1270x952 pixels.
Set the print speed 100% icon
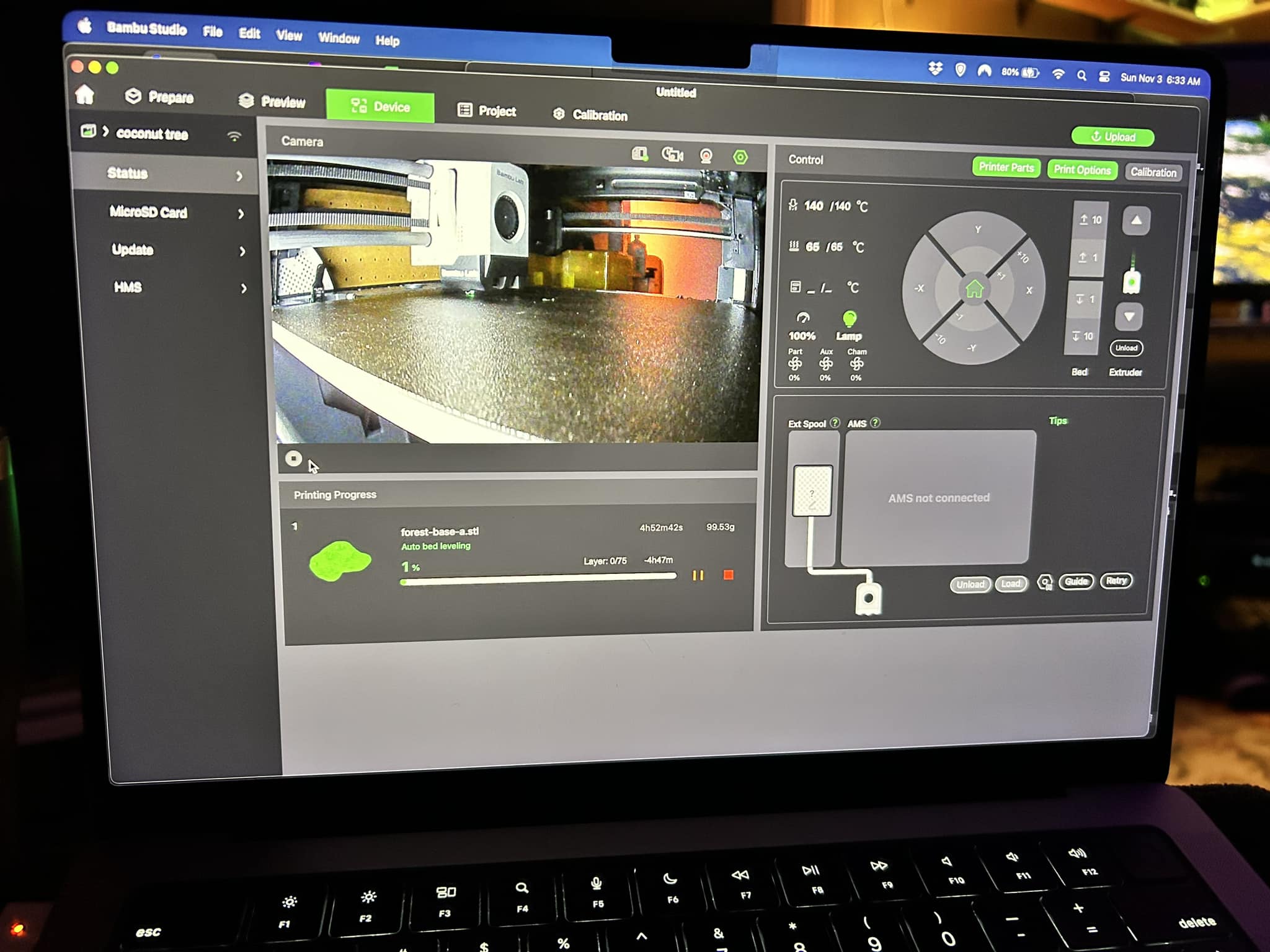802,326
